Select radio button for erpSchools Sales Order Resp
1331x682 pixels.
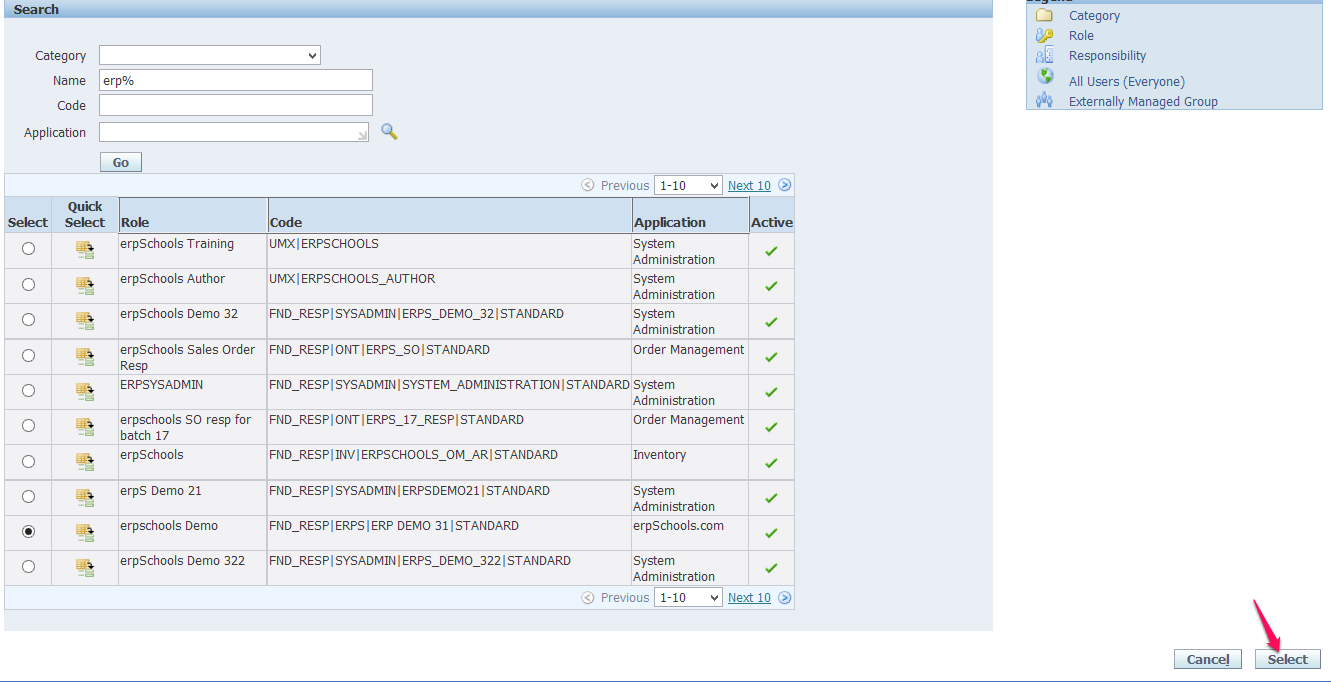click(28, 356)
